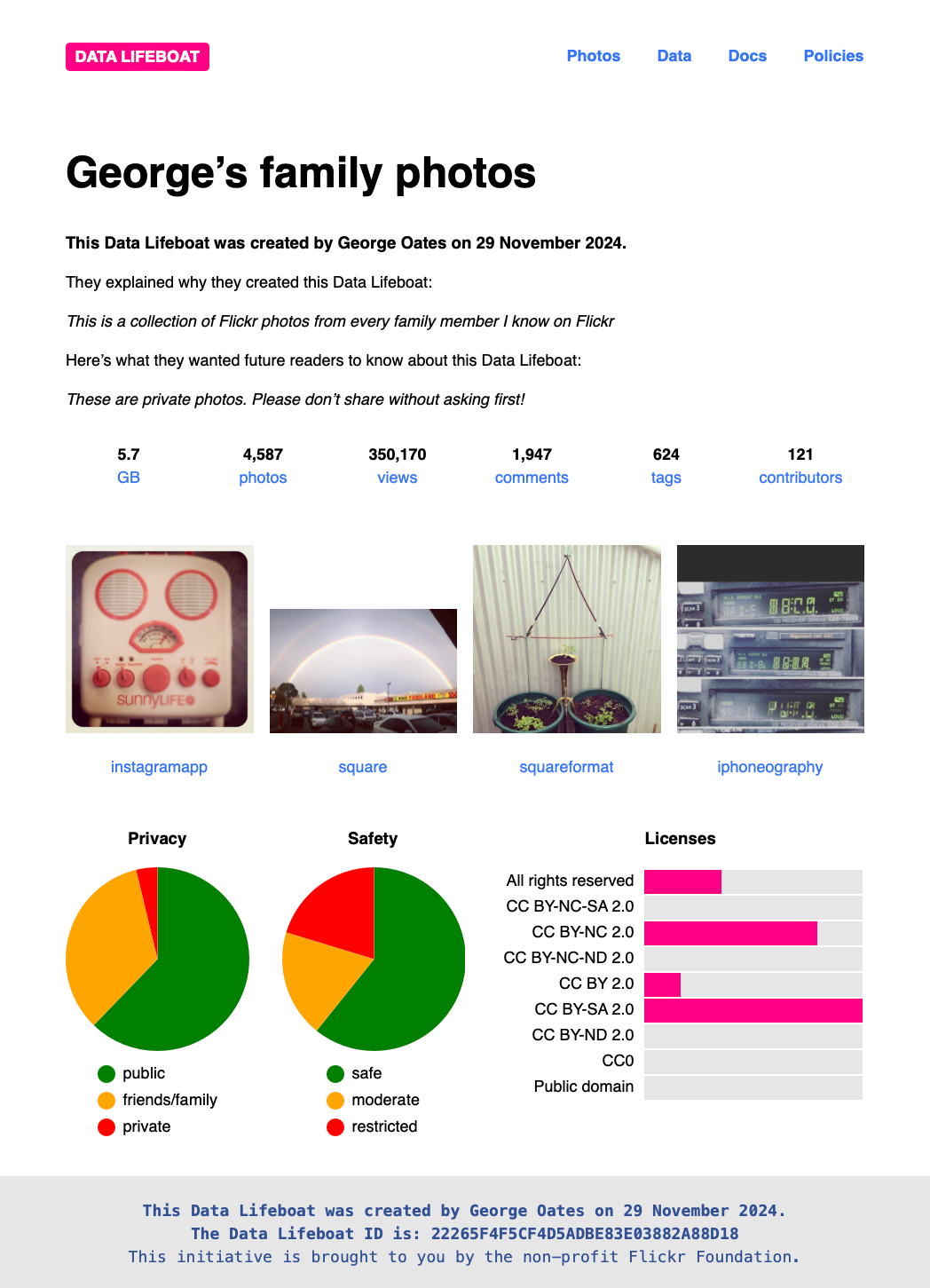Open the photos count link
Viewport: 930px width, 1288px height.
click(x=263, y=478)
